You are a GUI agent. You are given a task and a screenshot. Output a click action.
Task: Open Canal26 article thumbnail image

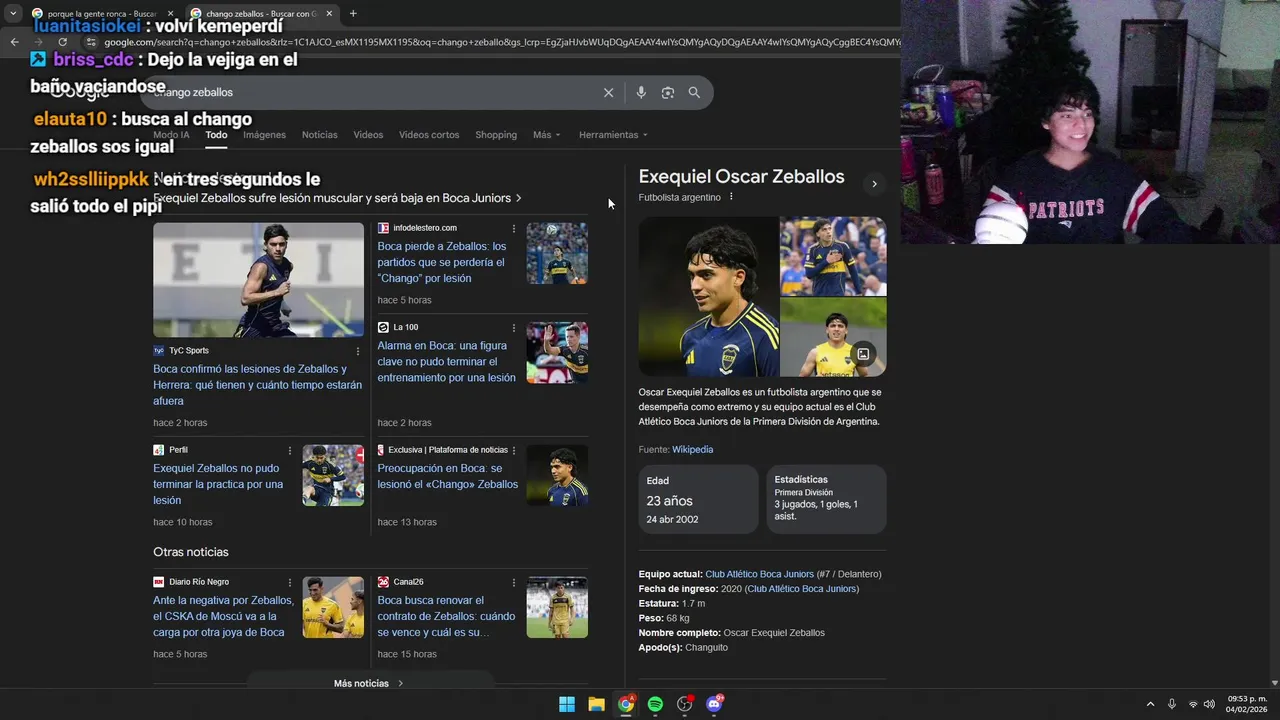557,607
